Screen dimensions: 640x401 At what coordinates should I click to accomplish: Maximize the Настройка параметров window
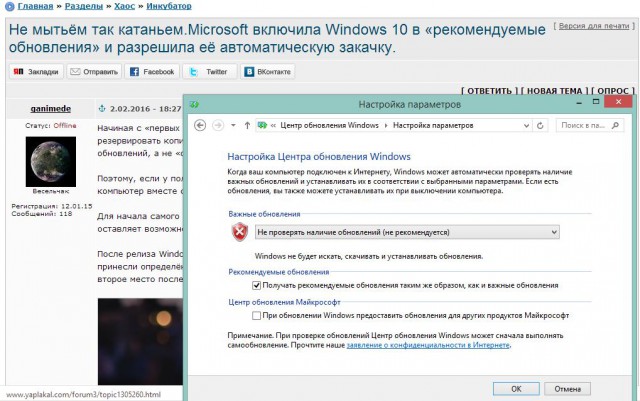[x=596, y=102]
